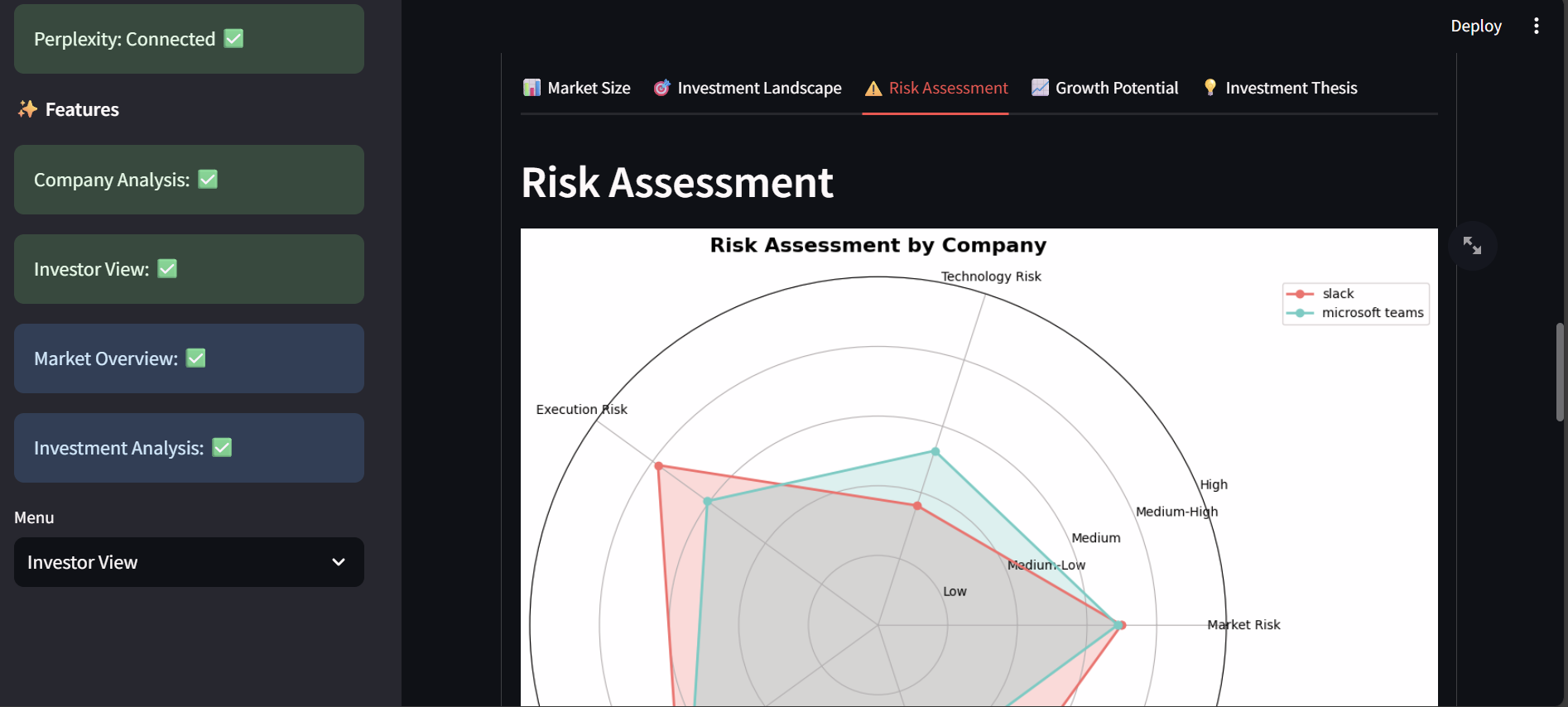Click the Perplexity Connected green checkmark

pyautogui.click(x=234, y=38)
